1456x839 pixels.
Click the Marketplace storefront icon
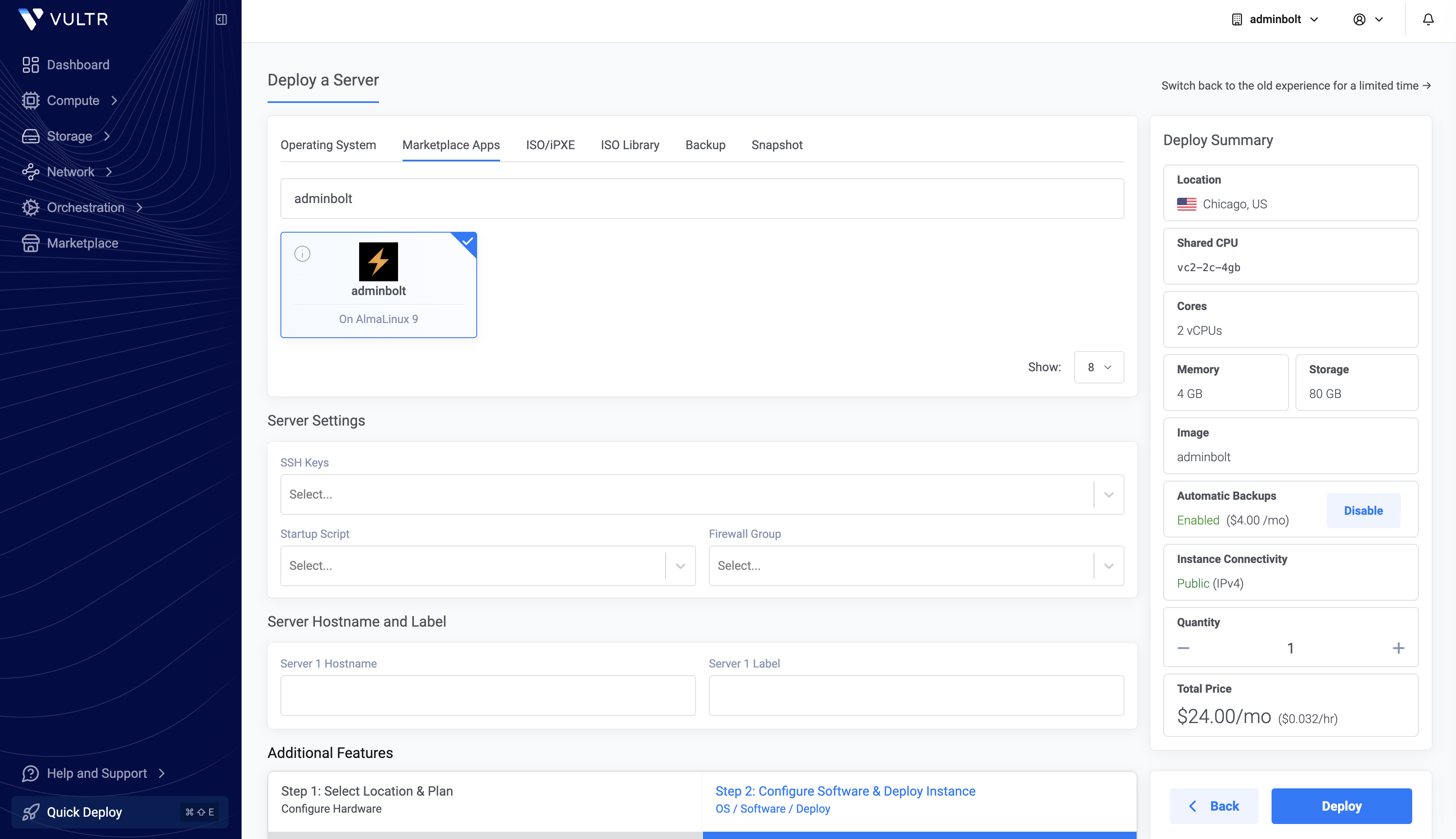coord(30,243)
